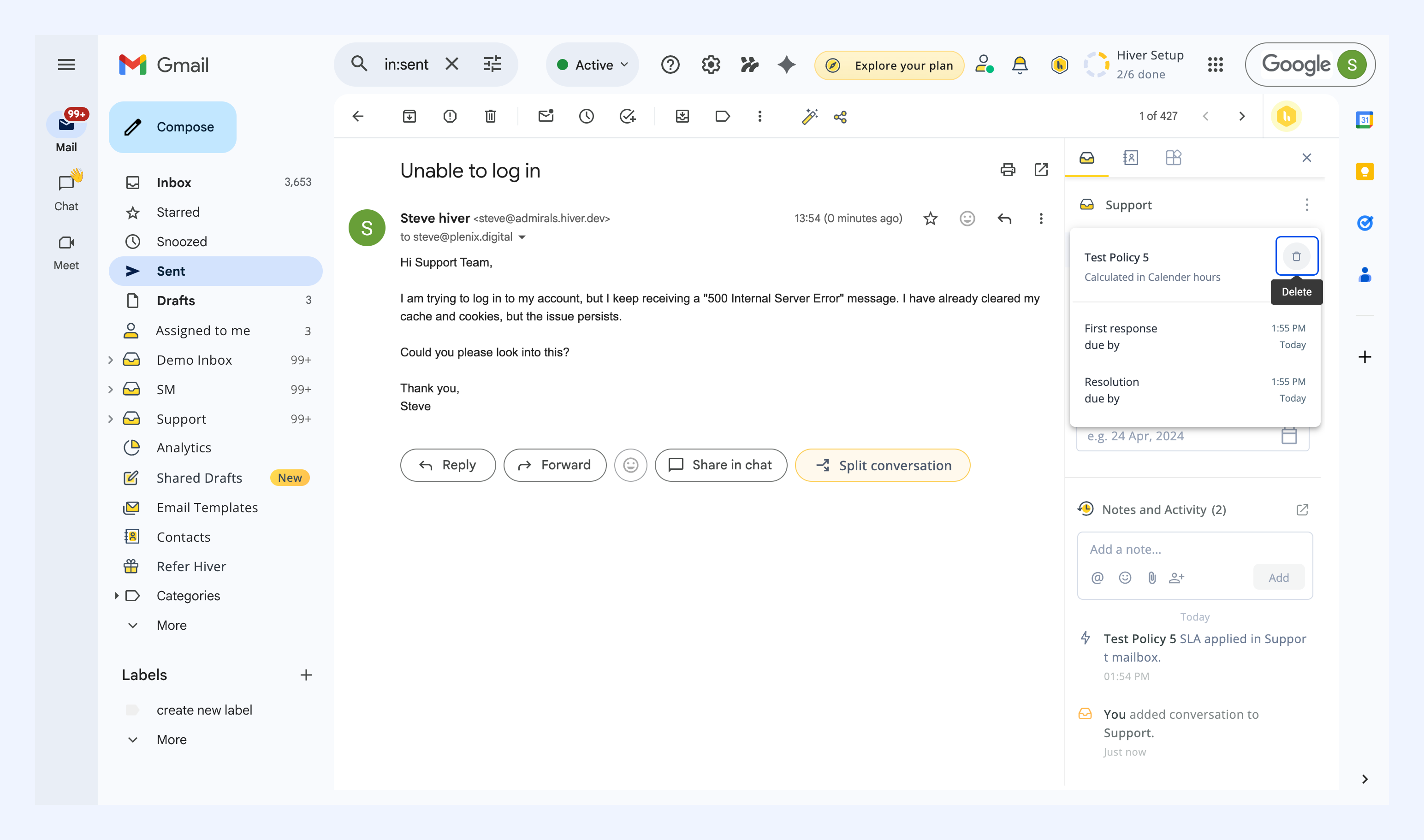This screenshot has width=1424, height=840.
Task: Focus the in:sent search box
Action: click(x=407, y=65)
